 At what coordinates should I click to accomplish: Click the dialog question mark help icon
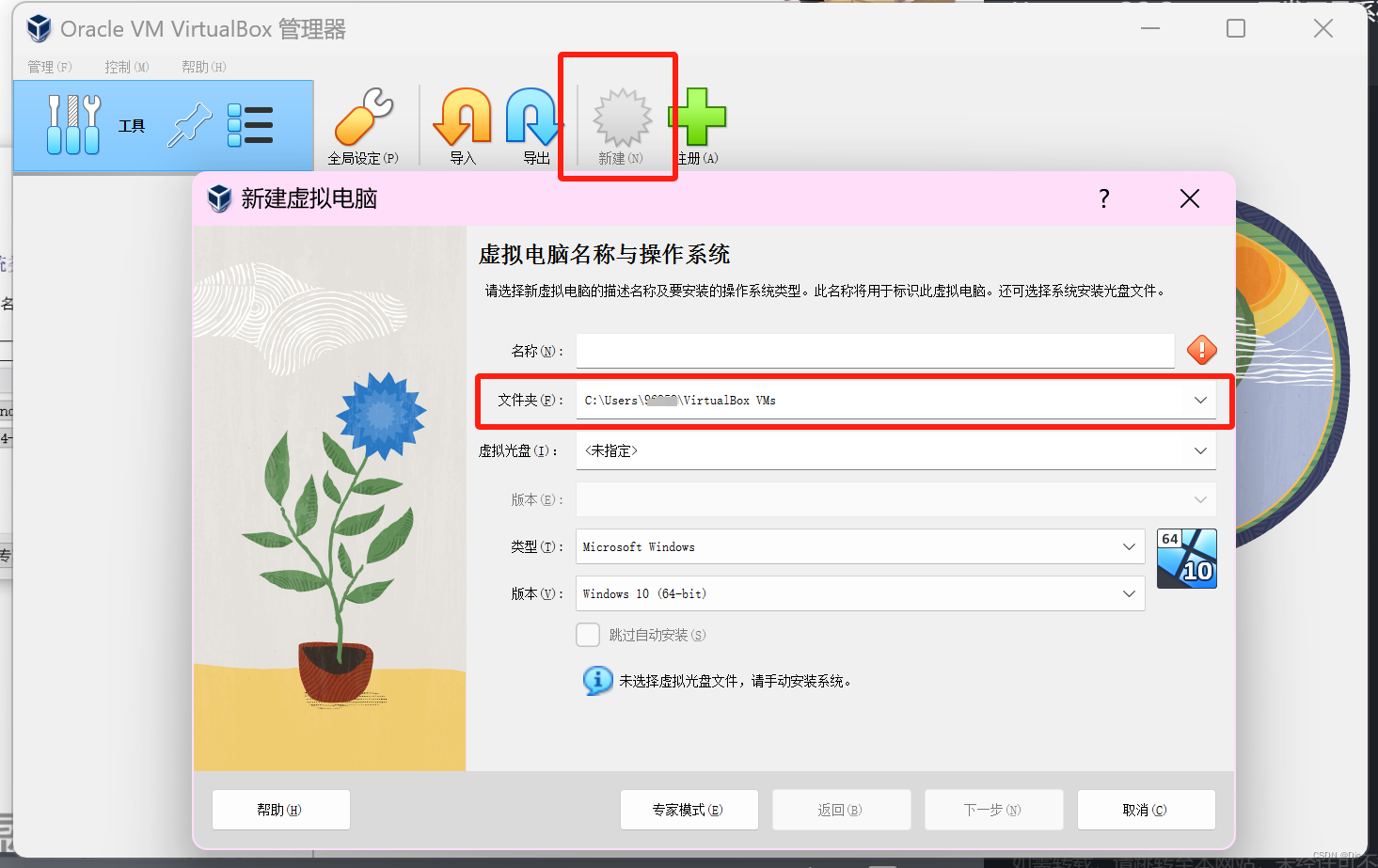coord(1104,198)
